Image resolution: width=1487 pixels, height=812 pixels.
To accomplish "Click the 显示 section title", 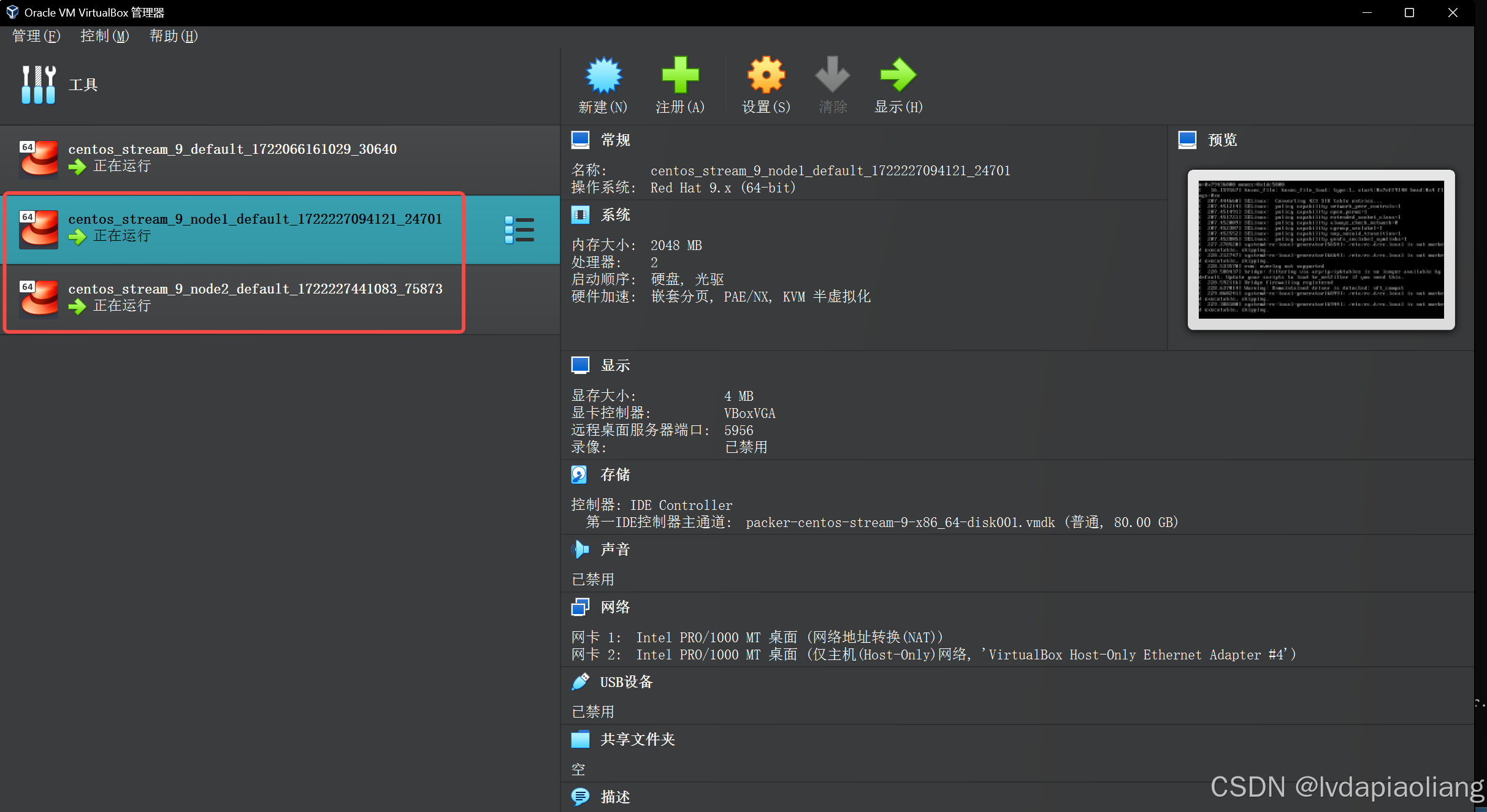I will coord(616,365).
